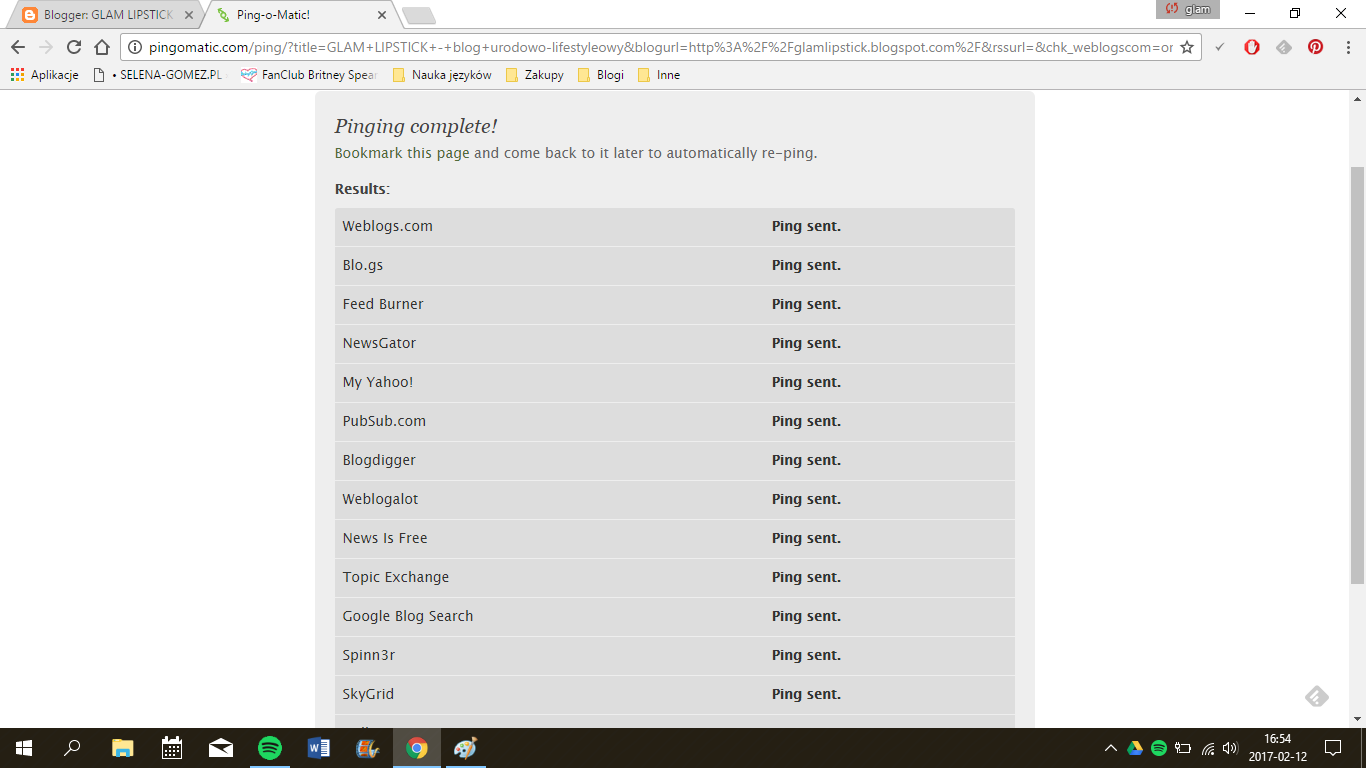The image size is (1366, 768).
Task: Click the page vertical scrollbar thumb
Action: point(1357,375)
